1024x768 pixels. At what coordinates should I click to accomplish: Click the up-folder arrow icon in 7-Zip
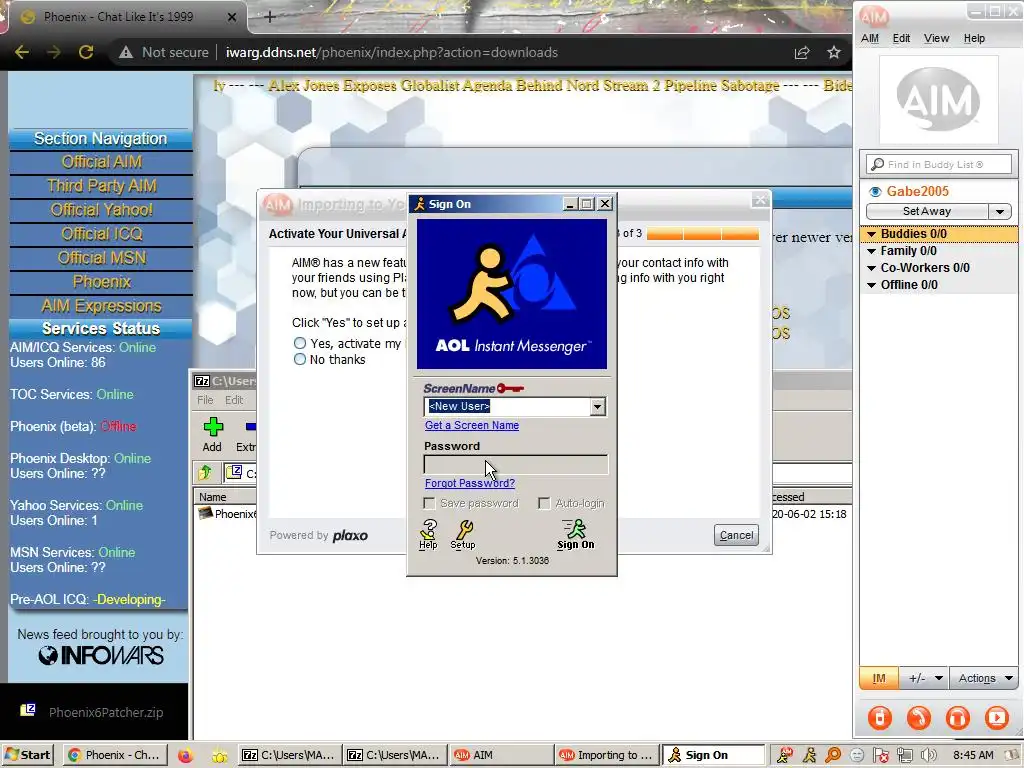(x=205, y=472)
